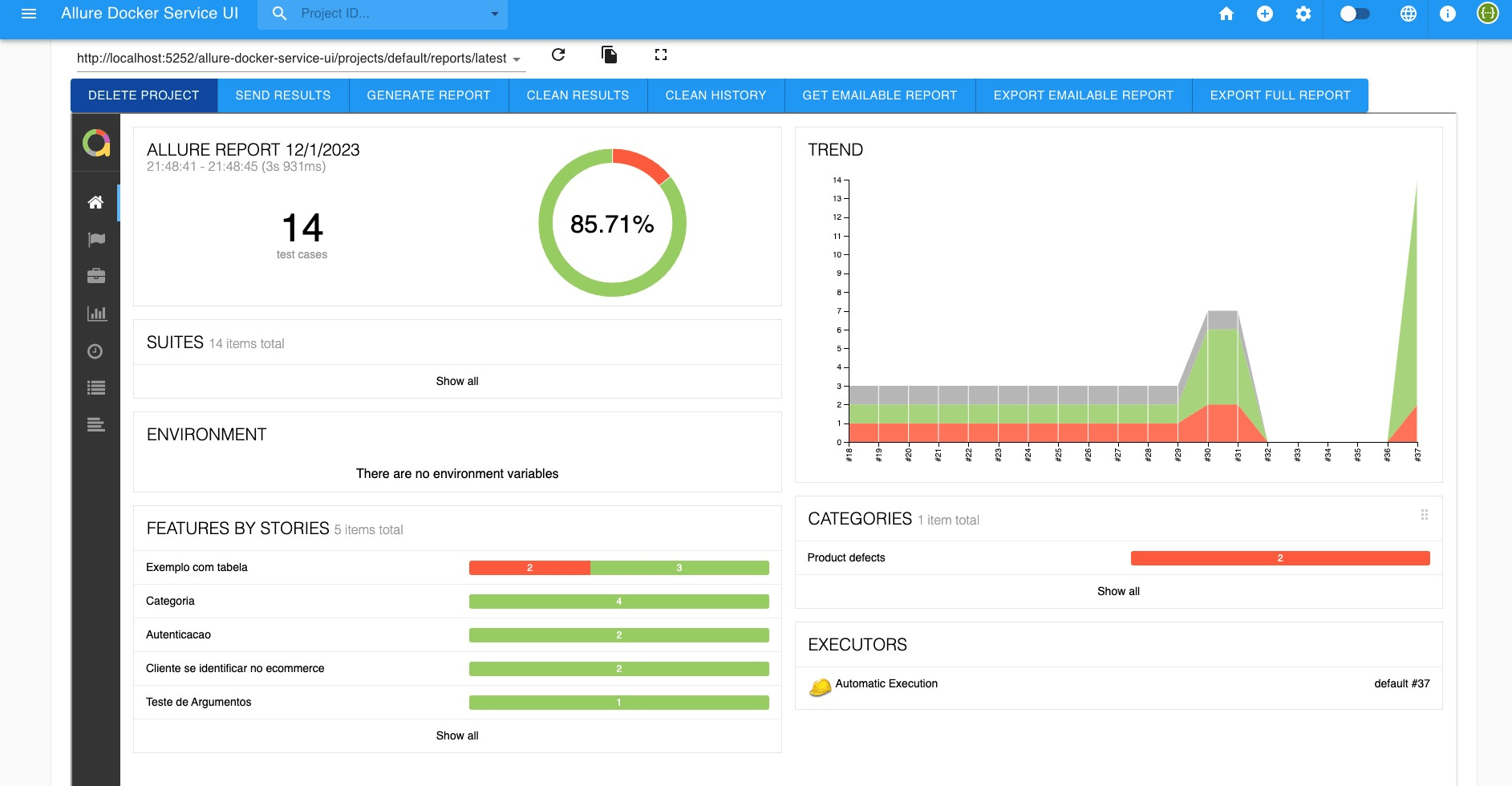This screenshot has height=786, width=1512.
Task: Go to home via house icon in top bar
Action: click(1226, 14)
